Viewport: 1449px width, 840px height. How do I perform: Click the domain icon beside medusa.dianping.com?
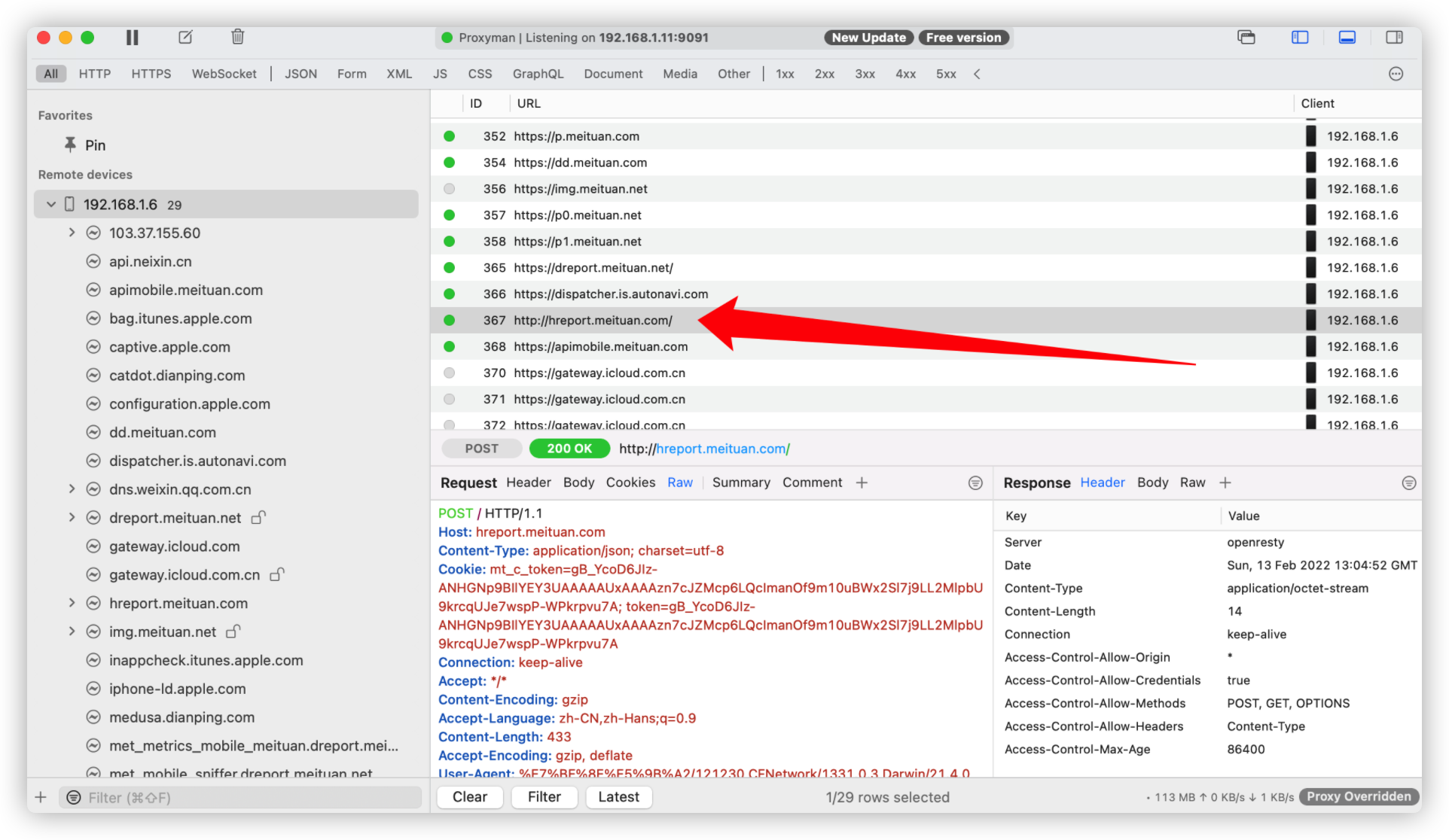tap(93, 717)
